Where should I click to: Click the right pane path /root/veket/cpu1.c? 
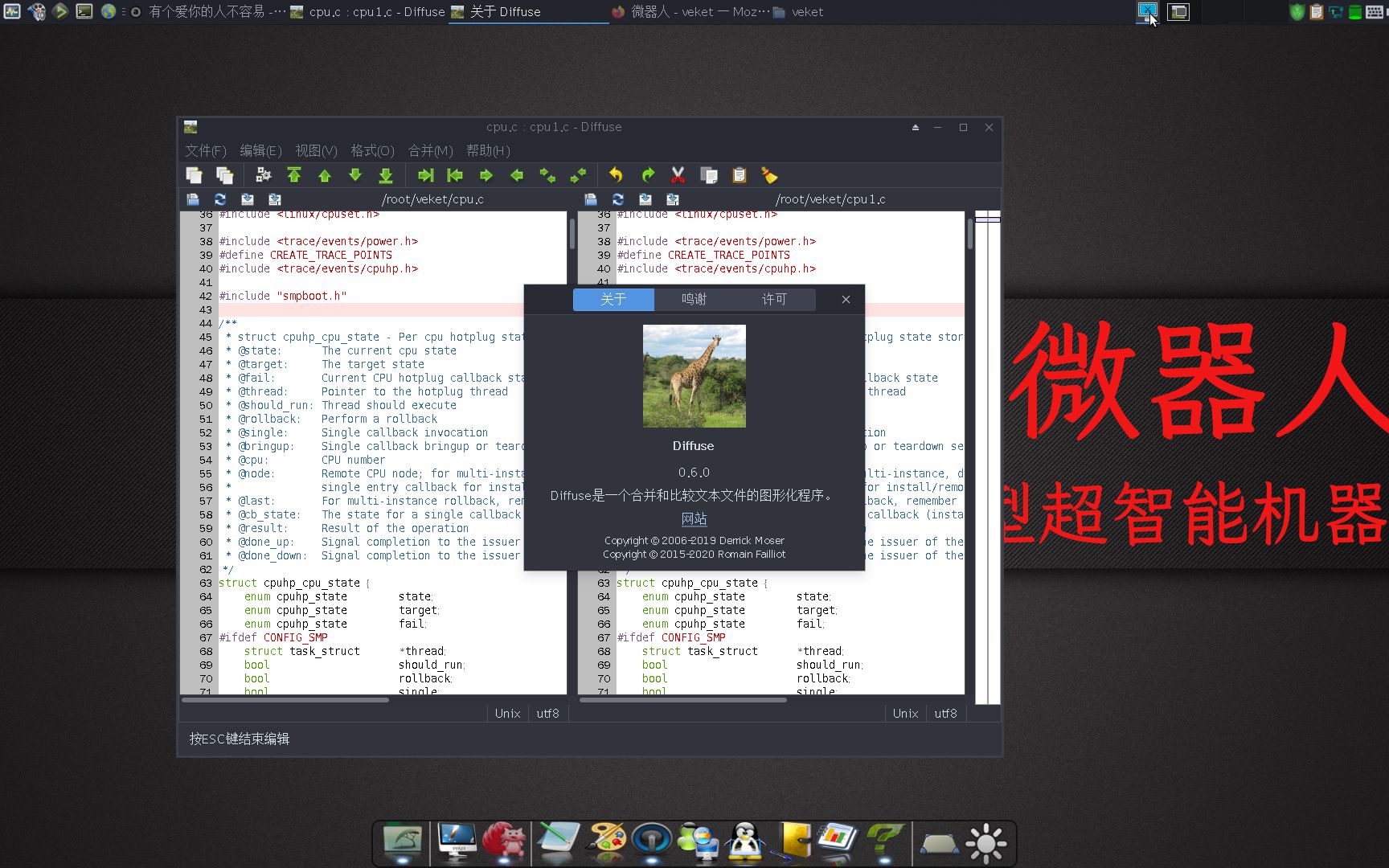pos(830,199)
